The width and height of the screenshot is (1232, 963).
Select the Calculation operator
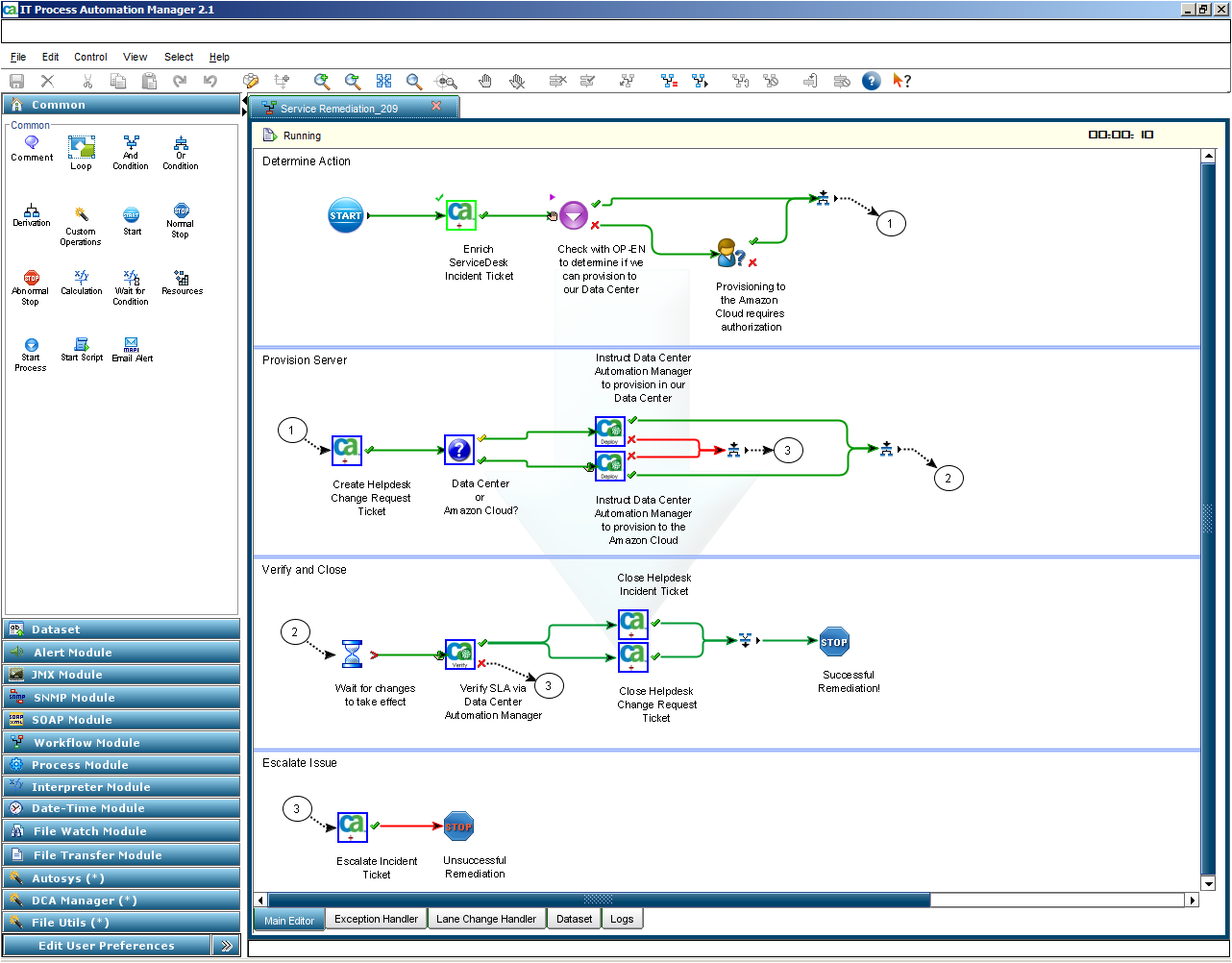pos(82,283)
